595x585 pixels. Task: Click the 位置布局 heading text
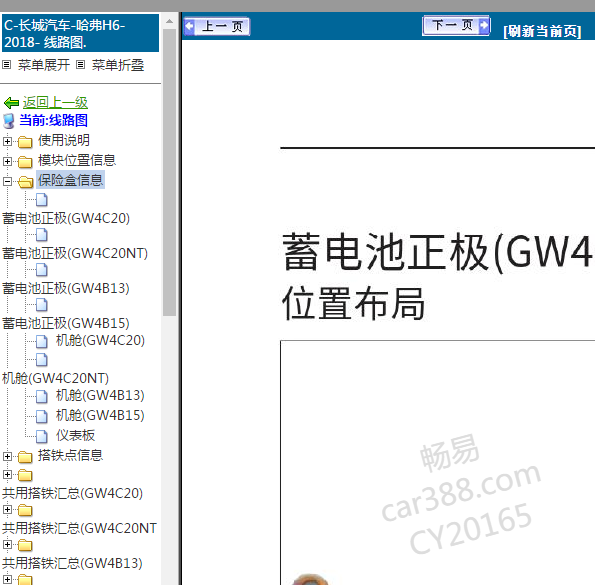point(353,304)
